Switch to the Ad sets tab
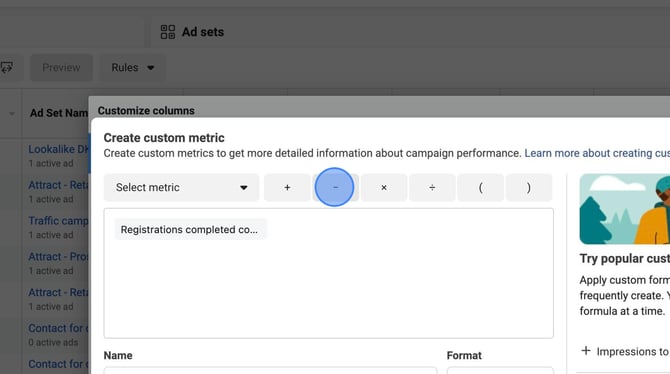 click(192, 32)
